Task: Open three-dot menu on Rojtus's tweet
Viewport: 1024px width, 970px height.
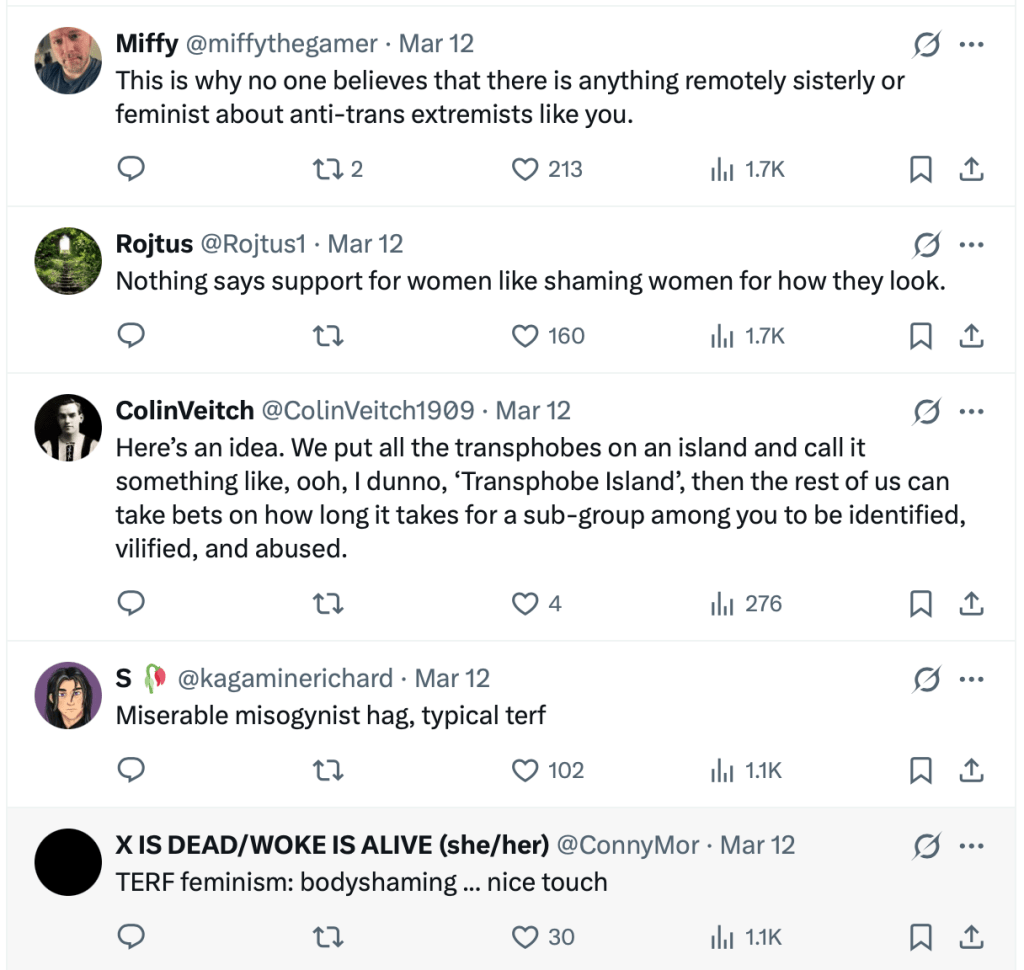Action: tap(971, 245)
